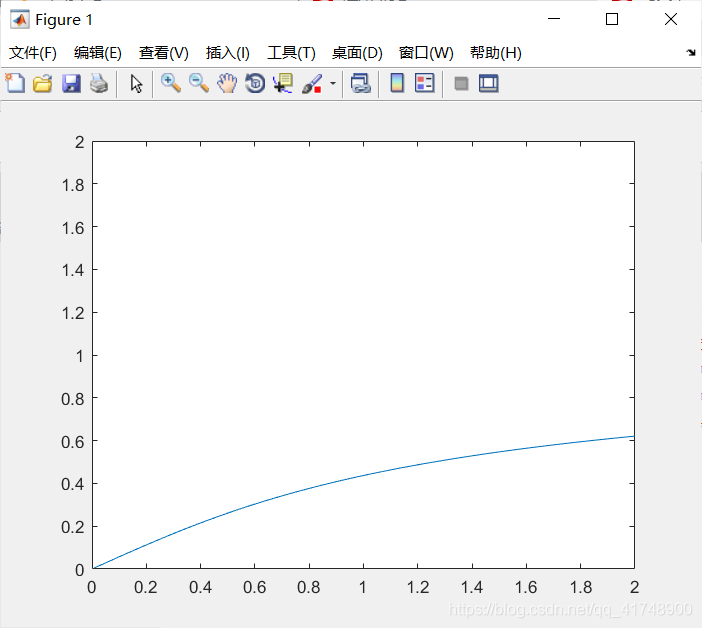Minimize the Figure 1 window
The height and width of the screenshot is (628, 702).
pyautogui.click(x=554, y=19)
